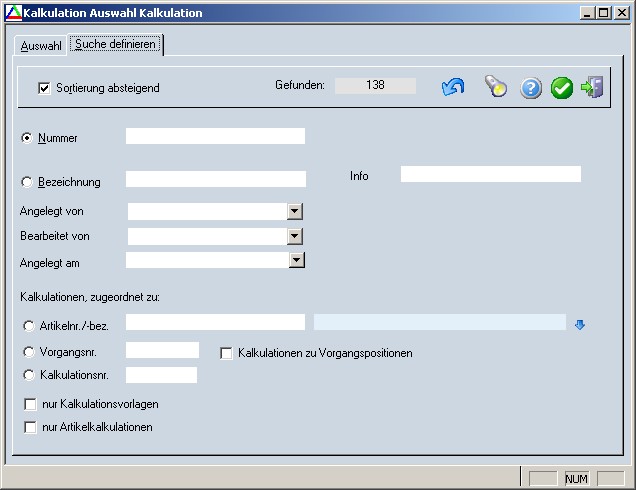This screenshot has width=636, height=490.
Task: Confirm selection with green checkmark icon
Action: tap(562, 88)
